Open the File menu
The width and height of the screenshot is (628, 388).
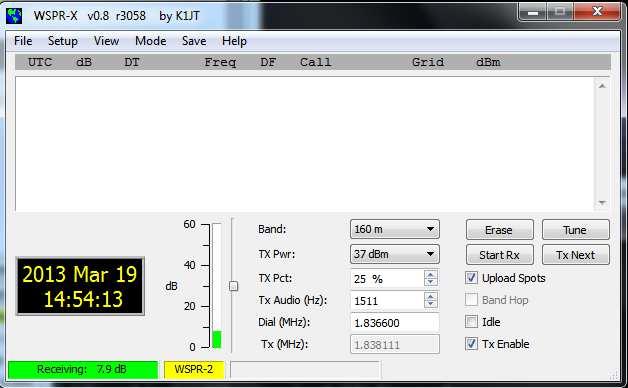[23, 41]
